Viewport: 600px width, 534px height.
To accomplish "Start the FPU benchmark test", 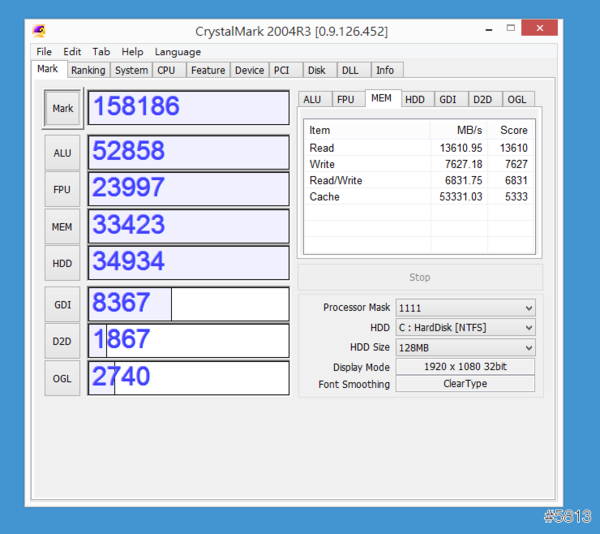I will click(62, 190).
